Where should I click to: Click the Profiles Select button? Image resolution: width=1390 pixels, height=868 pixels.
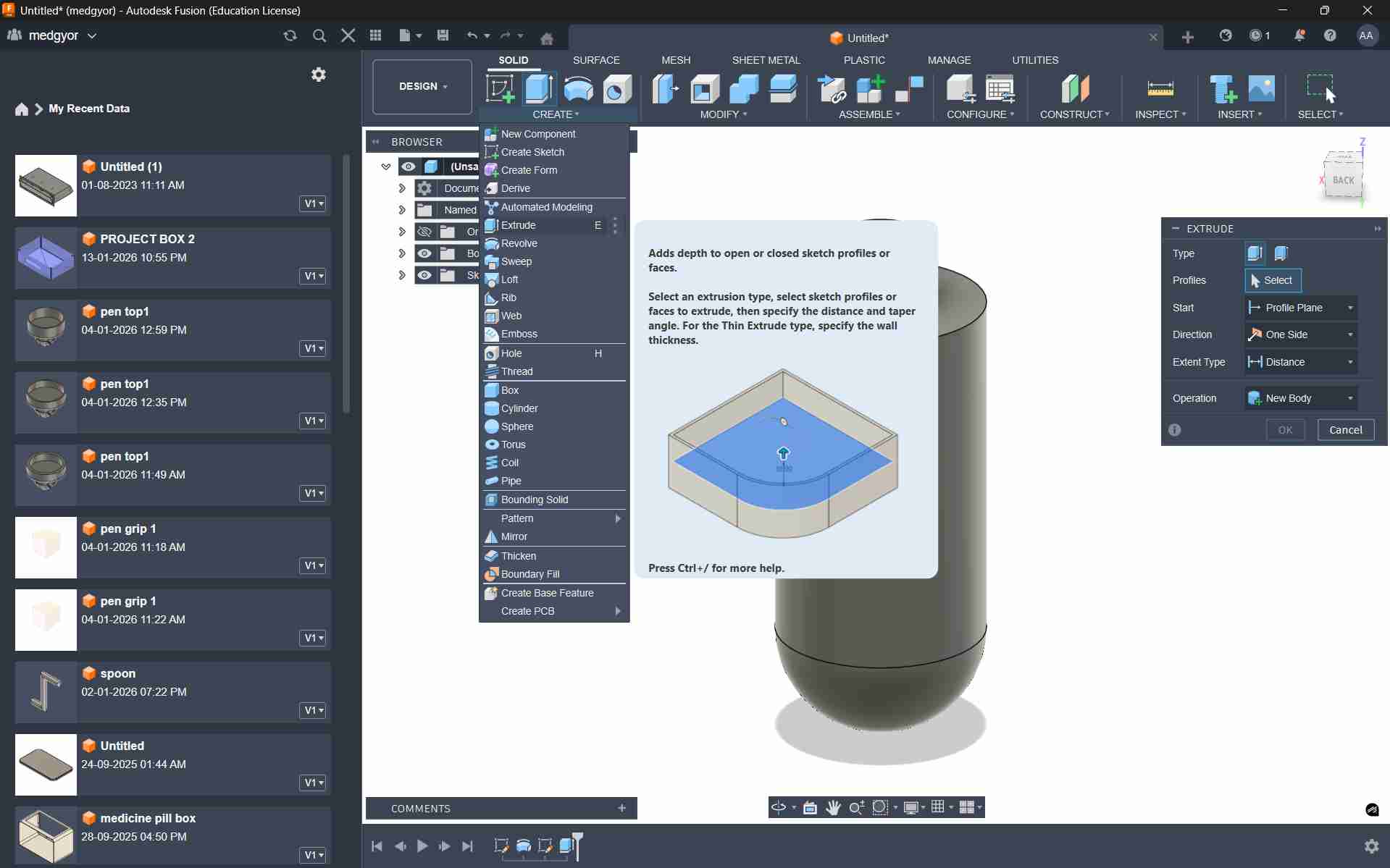tap(1272, 280)
